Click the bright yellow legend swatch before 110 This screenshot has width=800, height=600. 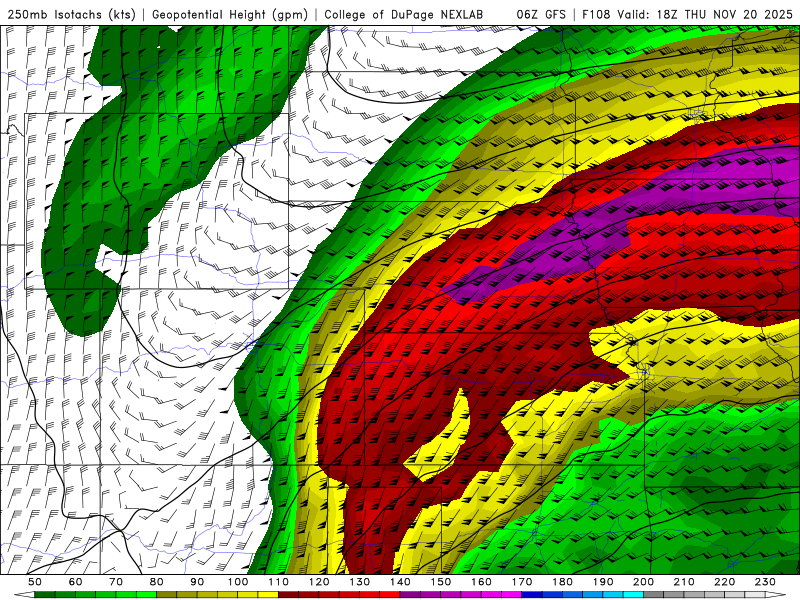point(268,595)
